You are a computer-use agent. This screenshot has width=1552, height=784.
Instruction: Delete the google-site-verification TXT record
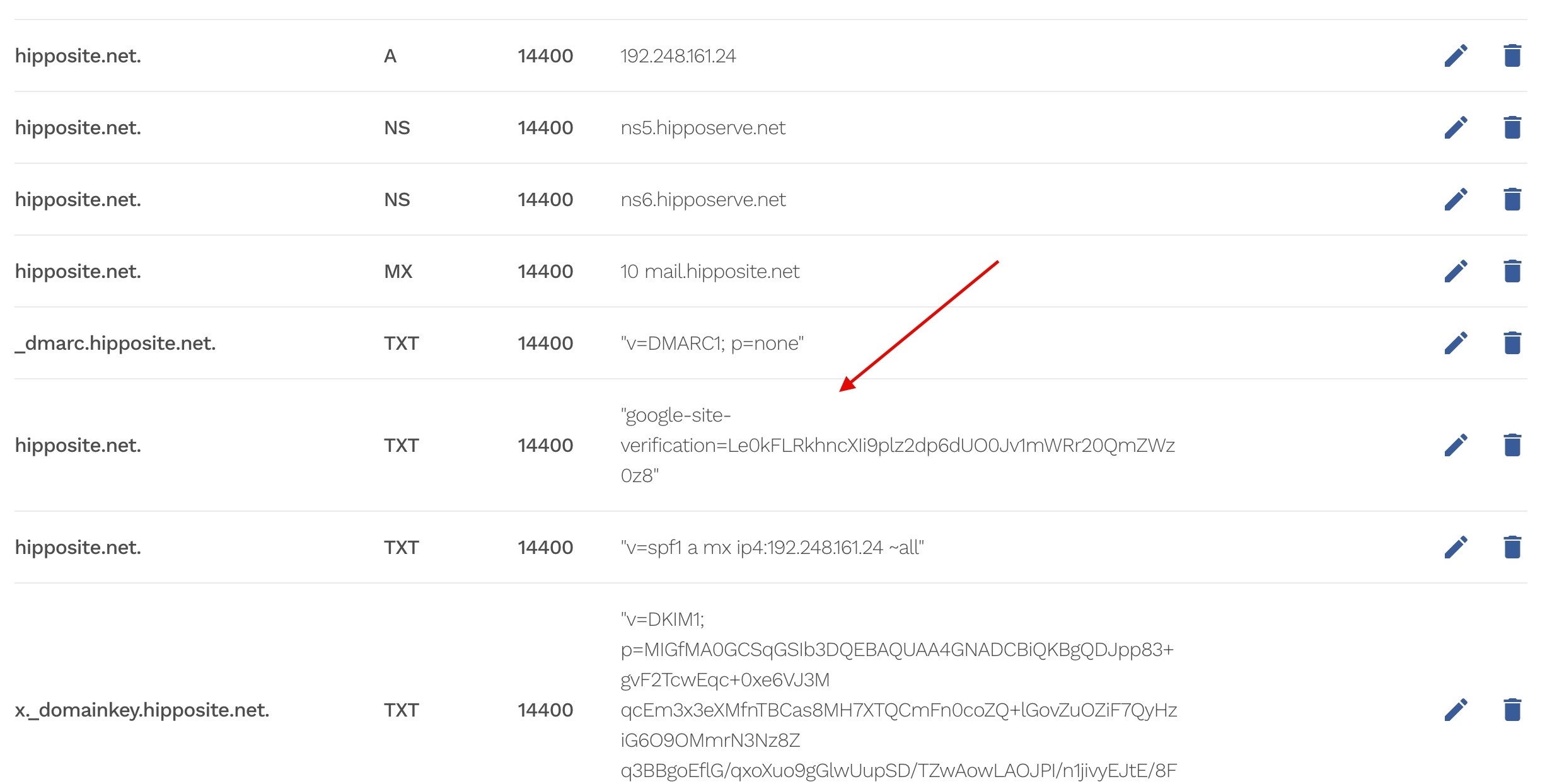tap(1512, 446)
